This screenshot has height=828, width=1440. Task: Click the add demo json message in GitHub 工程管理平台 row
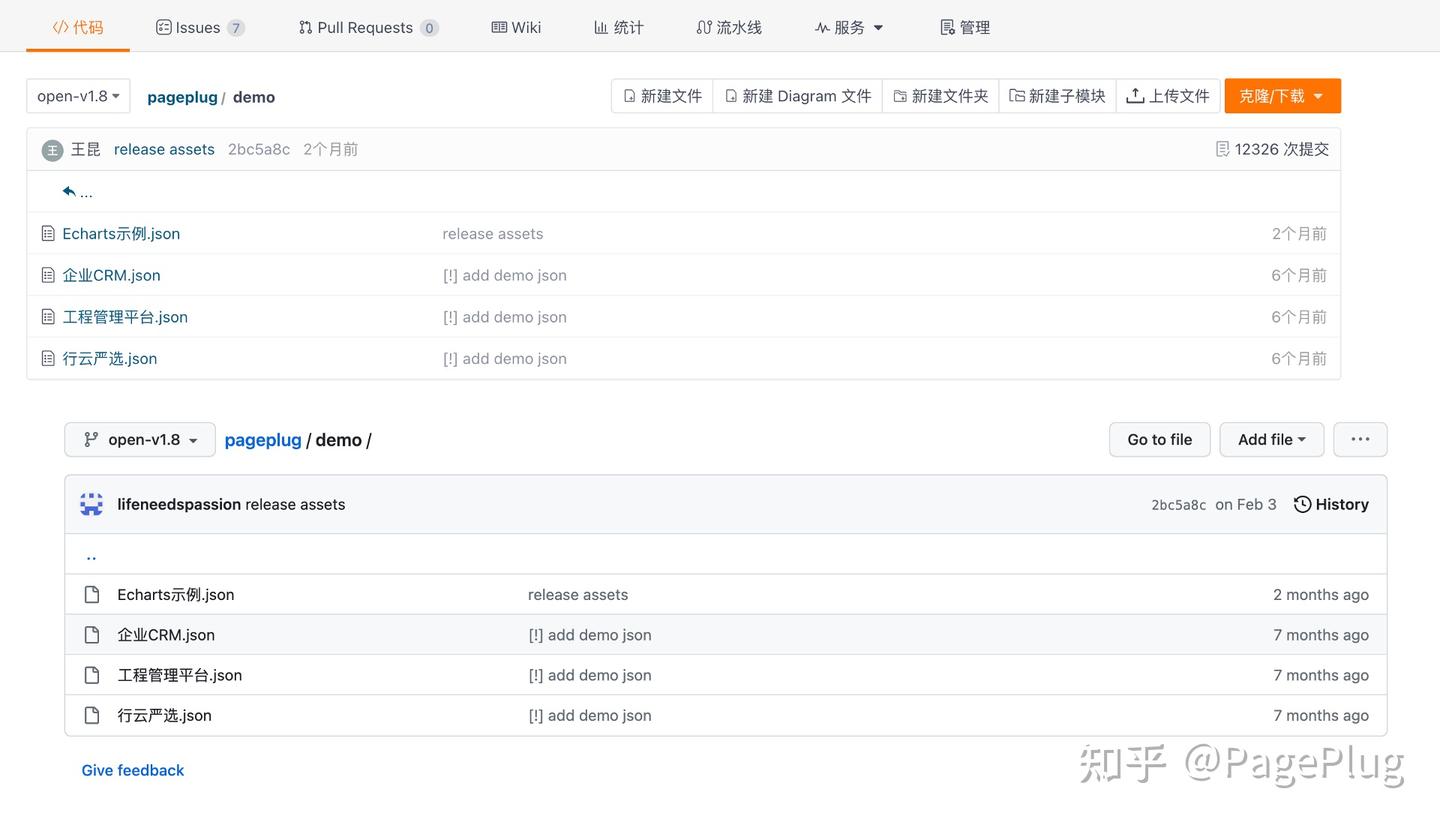point(590,675)
